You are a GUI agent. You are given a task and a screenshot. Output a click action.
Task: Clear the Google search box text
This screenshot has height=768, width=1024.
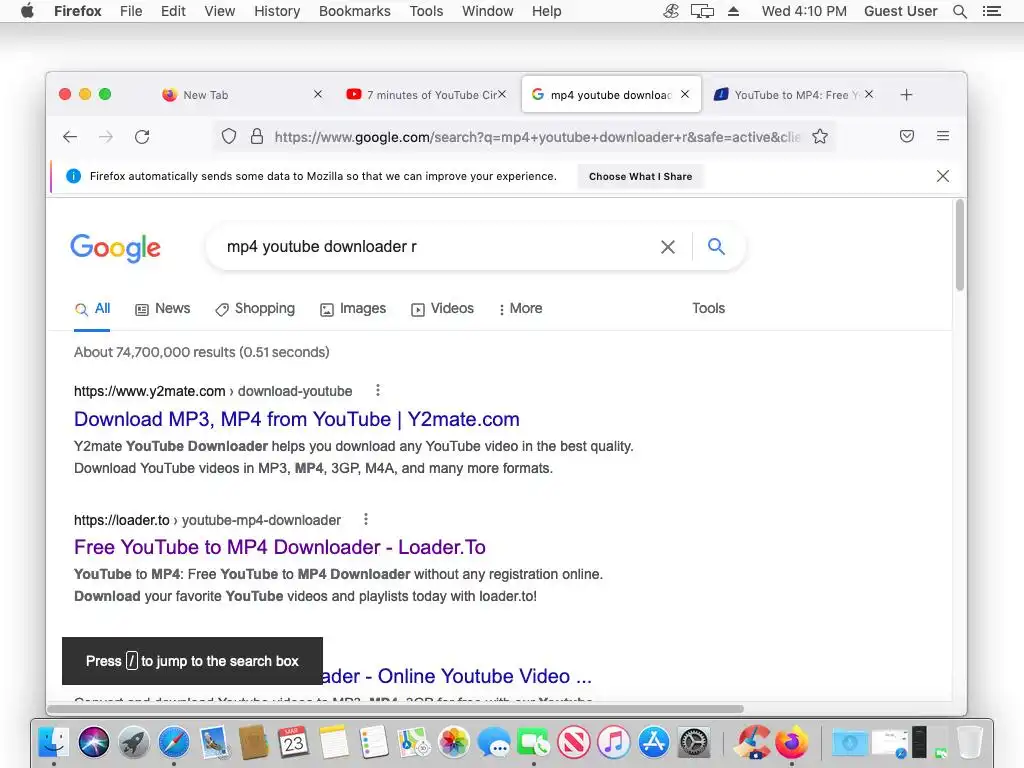click(x=667, y=247)
